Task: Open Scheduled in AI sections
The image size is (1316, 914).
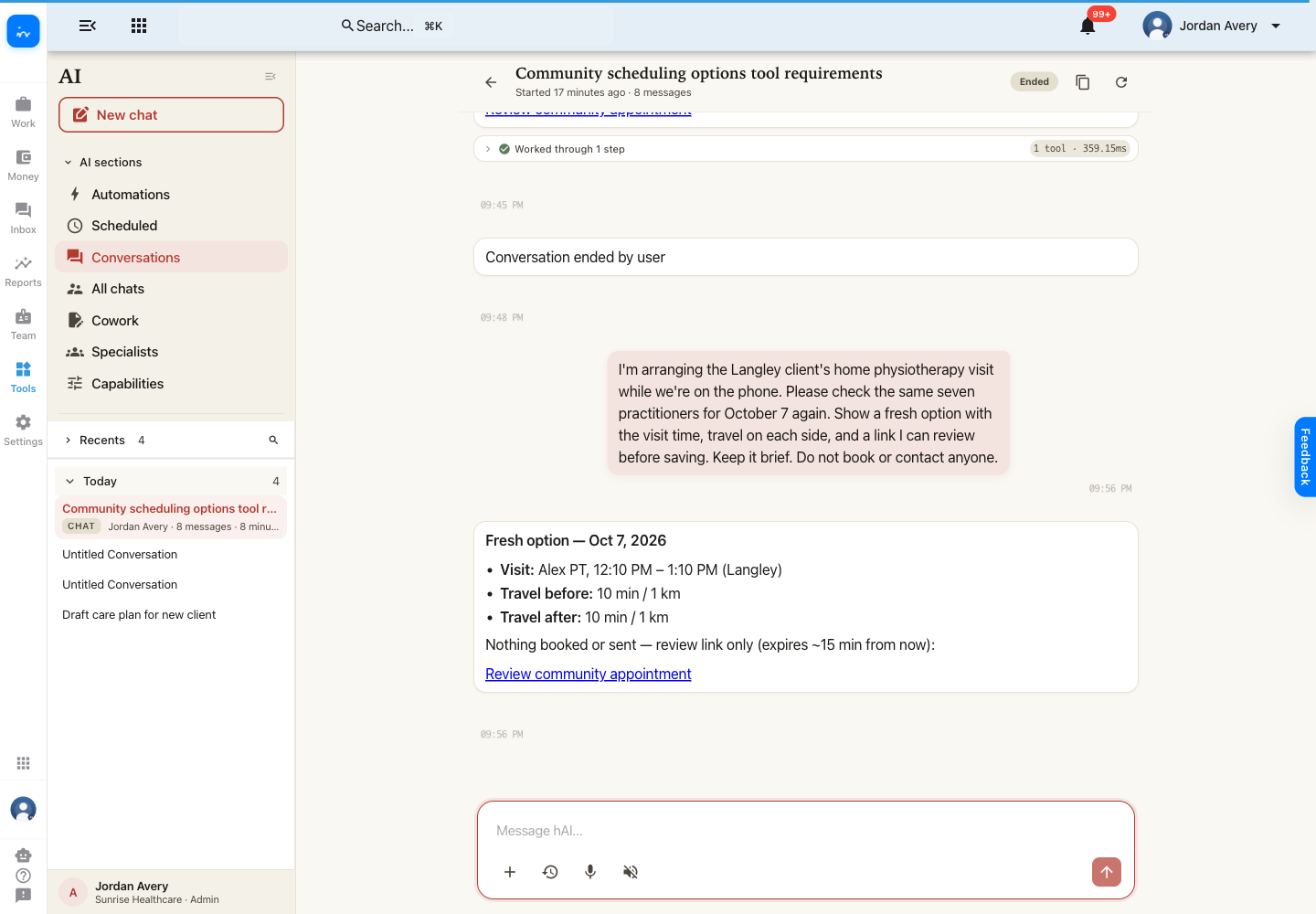Action: 171,226
